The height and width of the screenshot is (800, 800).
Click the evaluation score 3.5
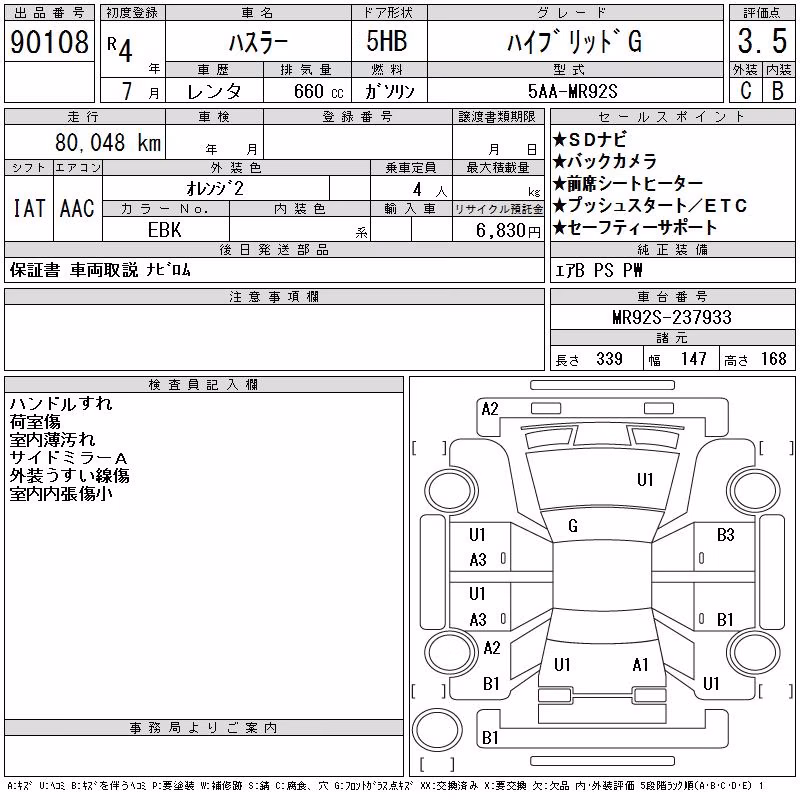coord(762,41)
